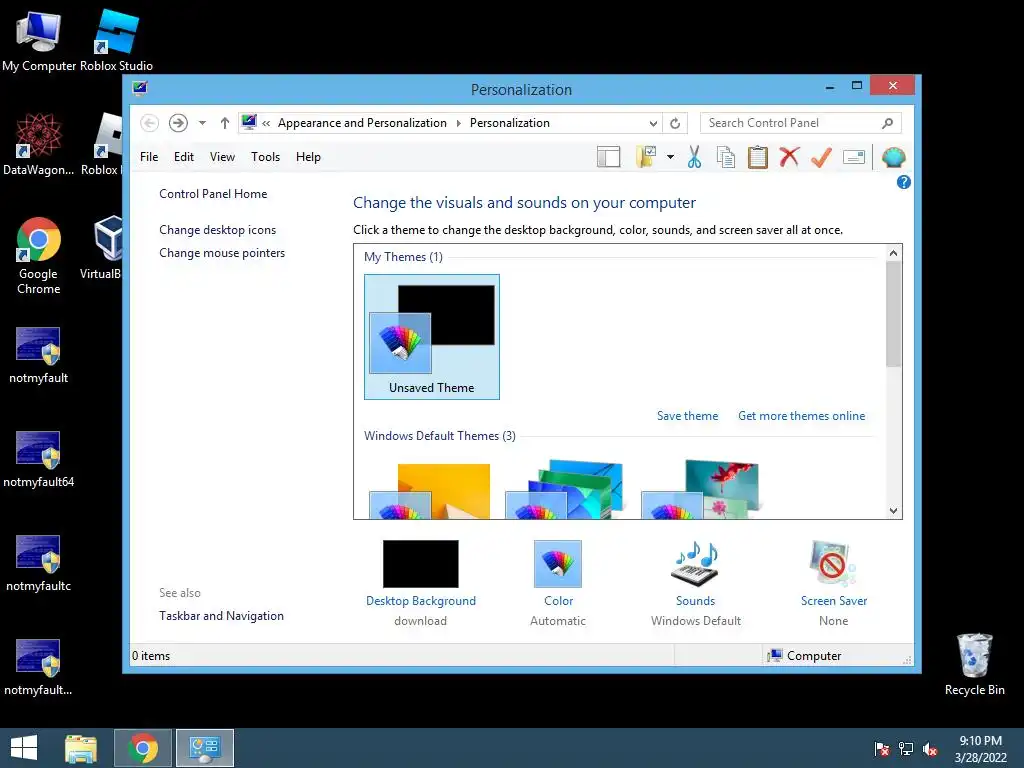Image resolution: width=1024 pixels, height=768 pixels.
Task: Click the network tray icon
Action: pos(906,748)
